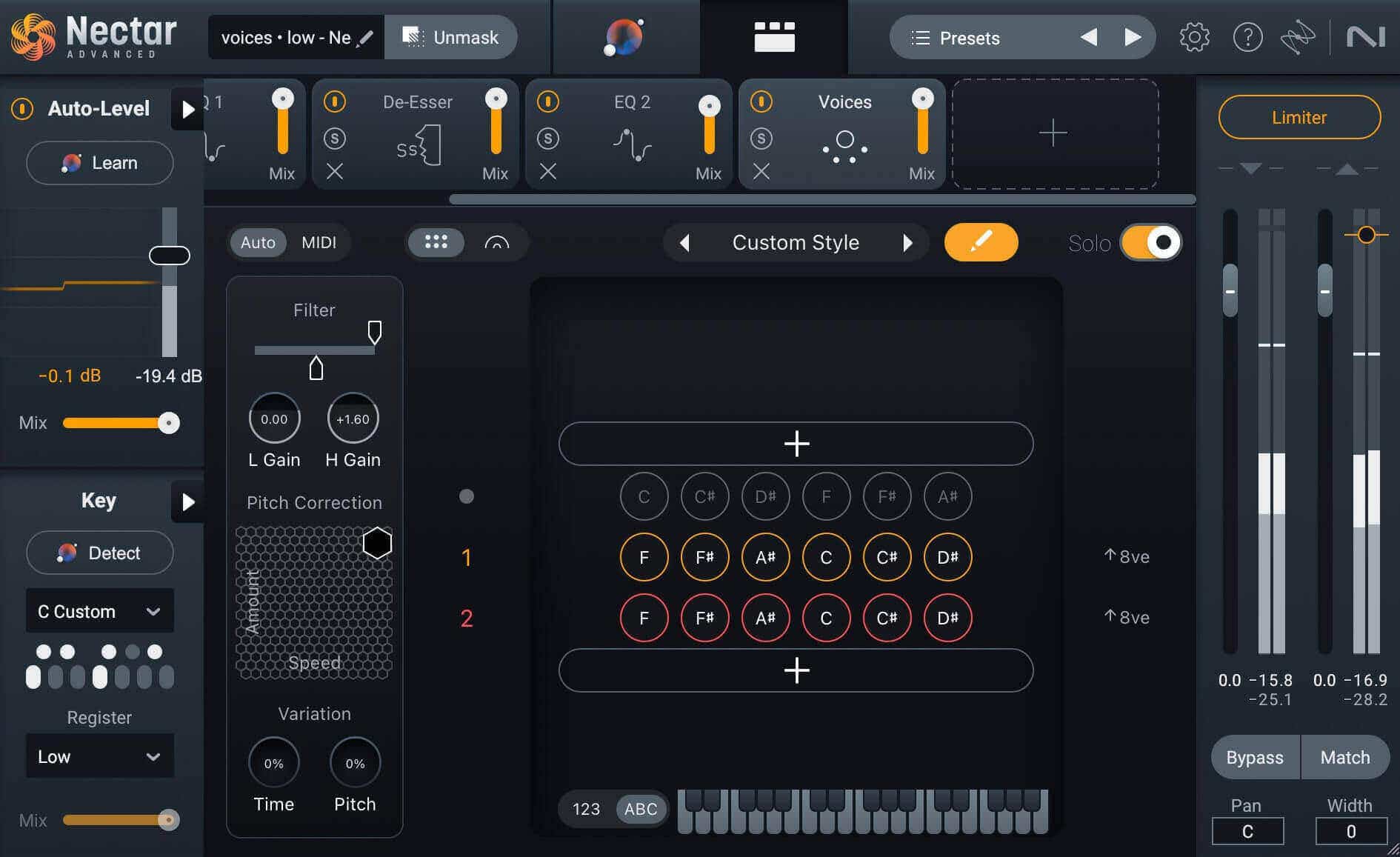Click the Pan value input field
The image size is (1400, 857).
pyautogui.click(x=1247, y=831)
